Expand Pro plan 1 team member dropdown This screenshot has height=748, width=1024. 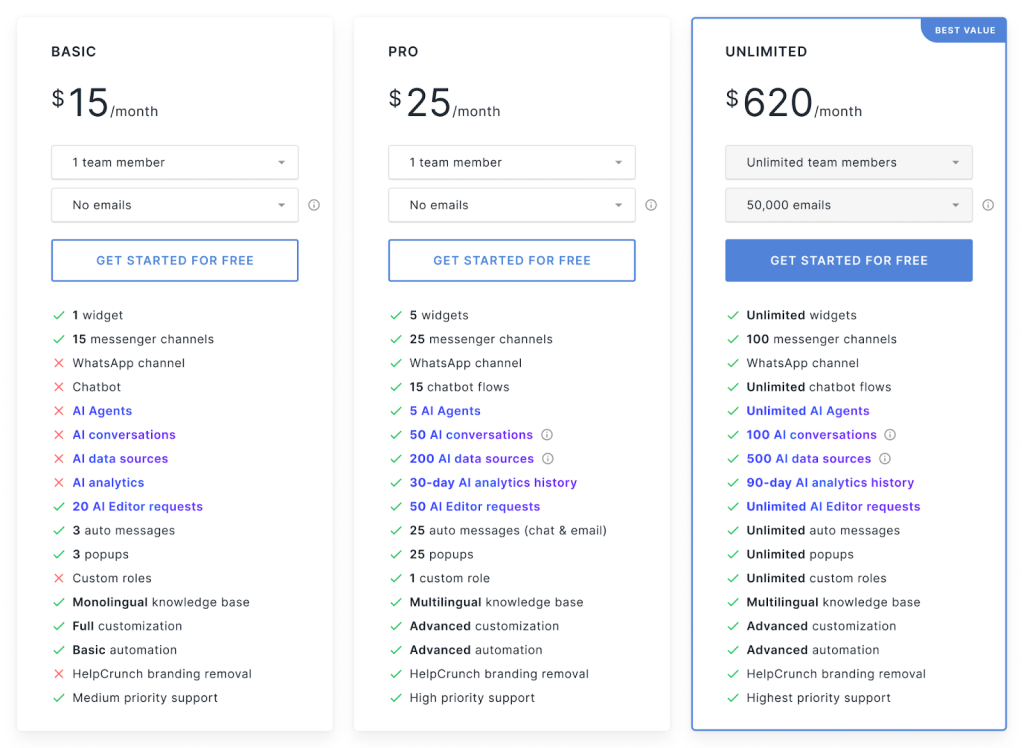click(511, 162)
